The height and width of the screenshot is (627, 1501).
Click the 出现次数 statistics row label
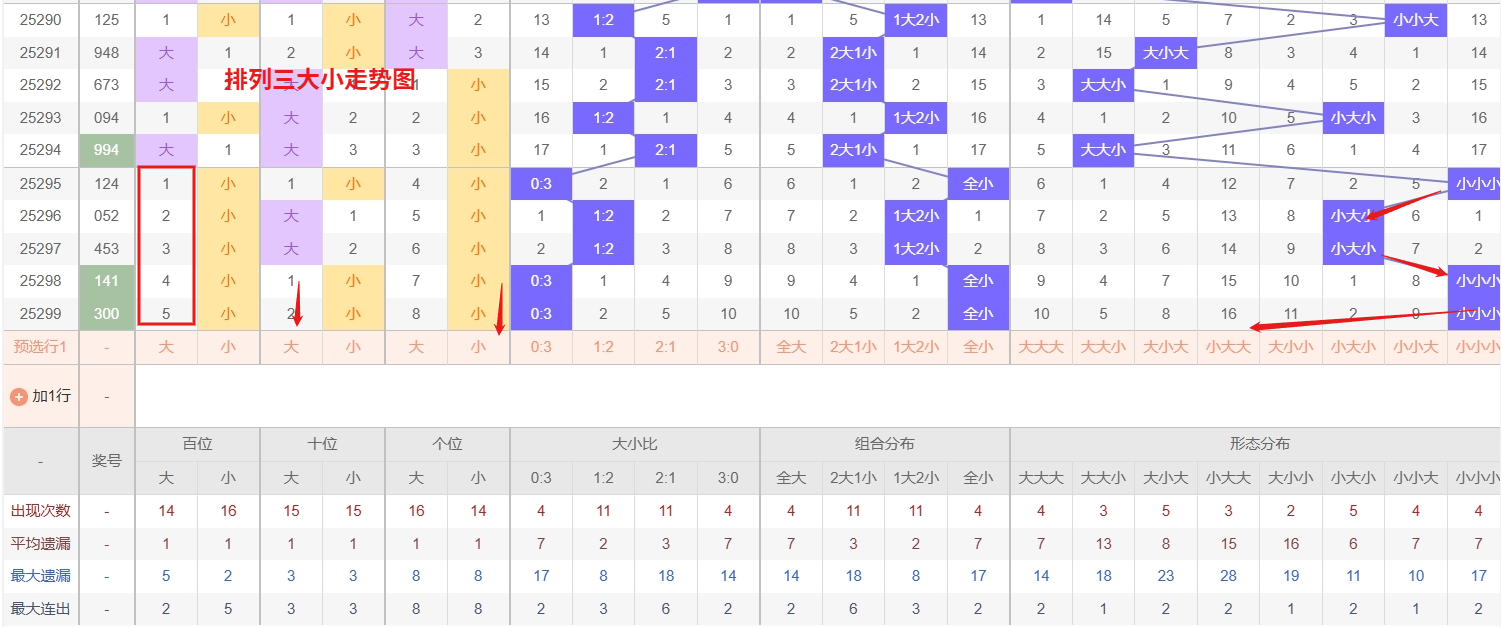pos(41,511)
